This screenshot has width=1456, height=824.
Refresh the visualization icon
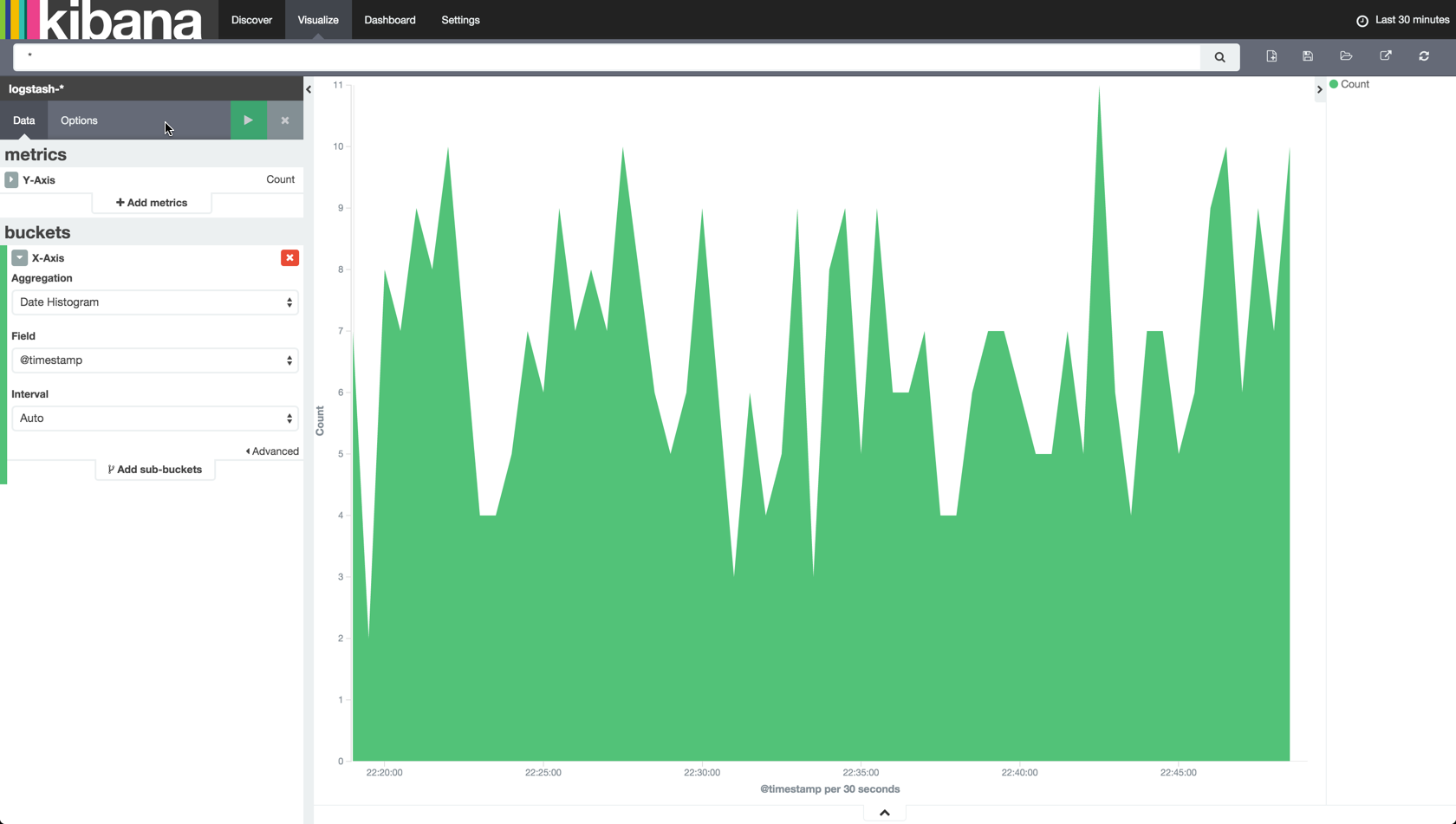[1424, 56]
